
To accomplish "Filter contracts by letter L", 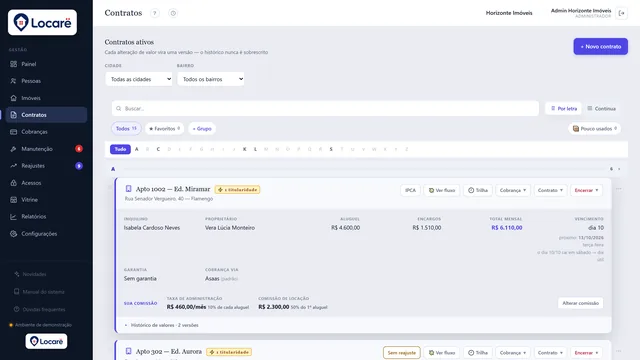I will 256,149.
